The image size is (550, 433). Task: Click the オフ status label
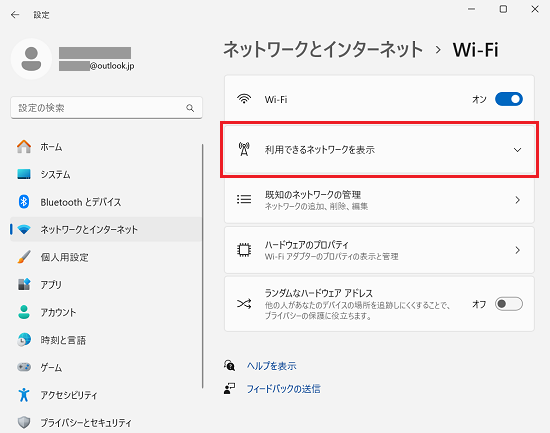click(479, 304)
